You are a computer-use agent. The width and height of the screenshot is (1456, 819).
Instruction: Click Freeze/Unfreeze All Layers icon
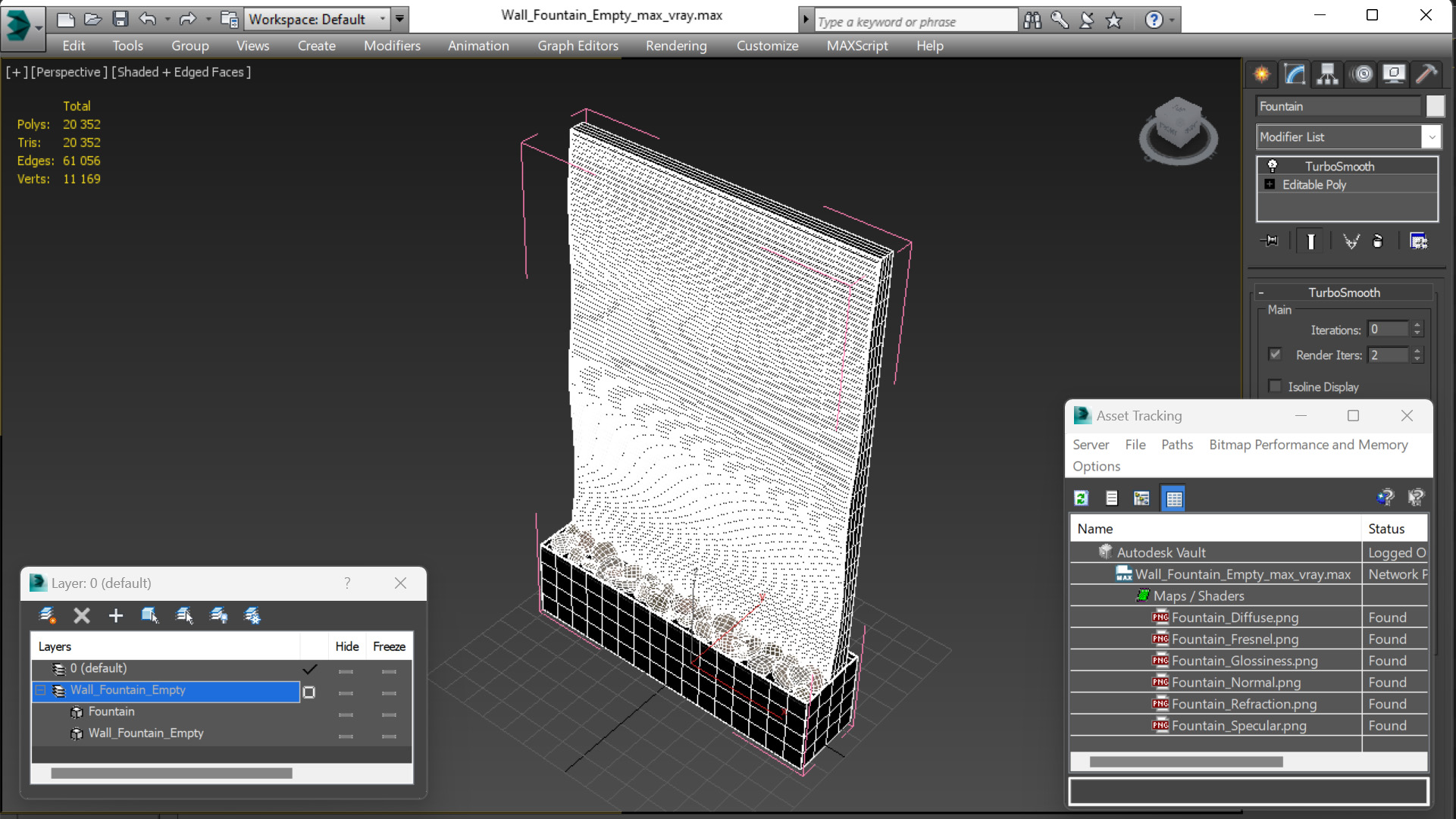click(252, 615)
